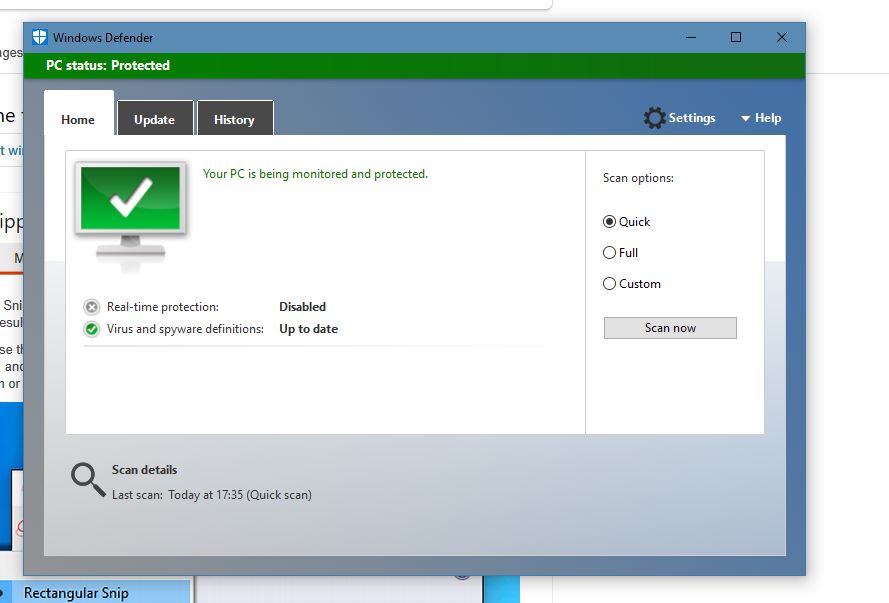Image resolution: width=889 pixels, height=603 pixels.
Task: Start scanning with Scan now button
Action: click(x=670, y=328)
